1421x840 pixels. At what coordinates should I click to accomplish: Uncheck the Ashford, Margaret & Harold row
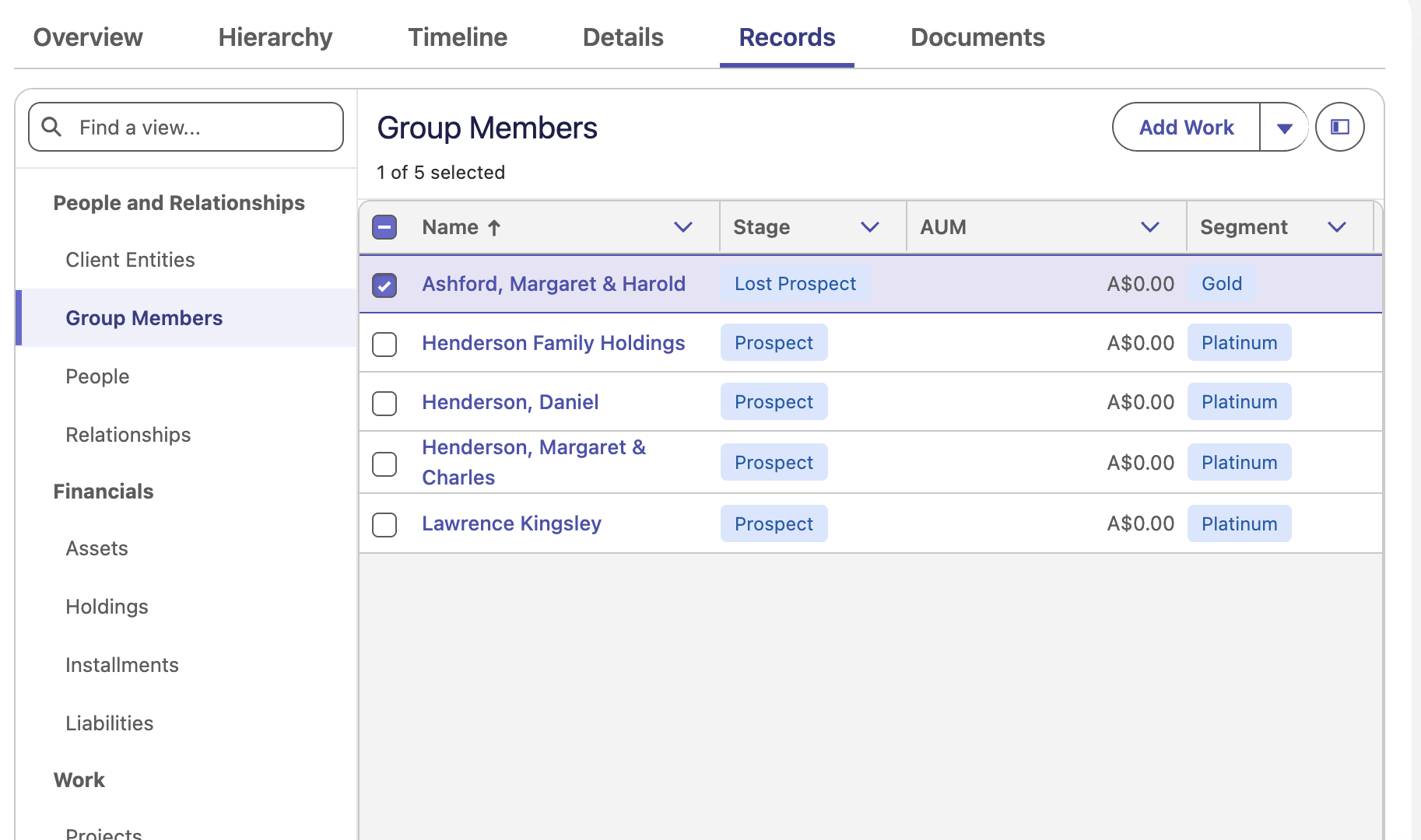[384, 285]
